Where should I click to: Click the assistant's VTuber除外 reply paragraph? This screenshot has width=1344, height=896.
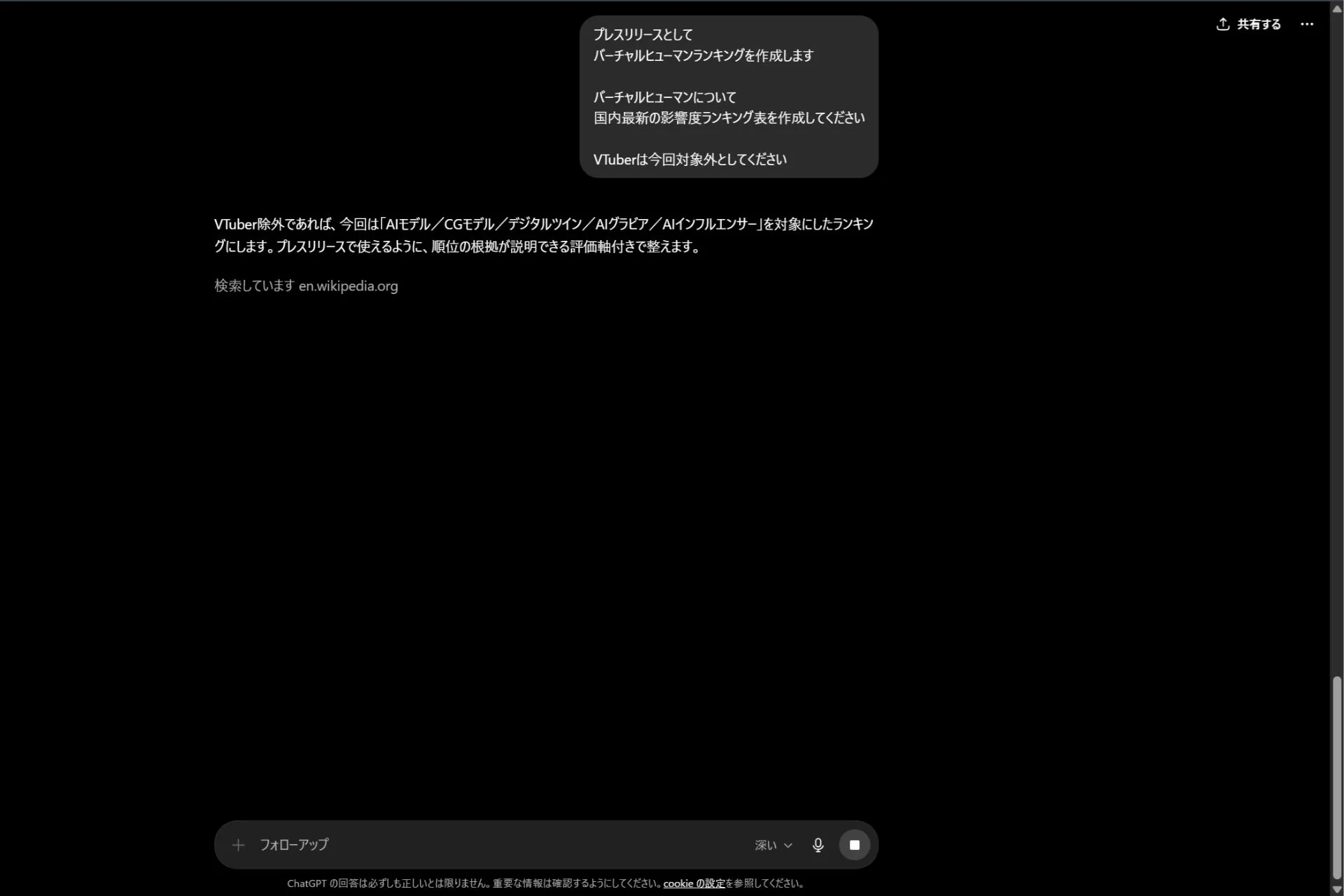544,235
